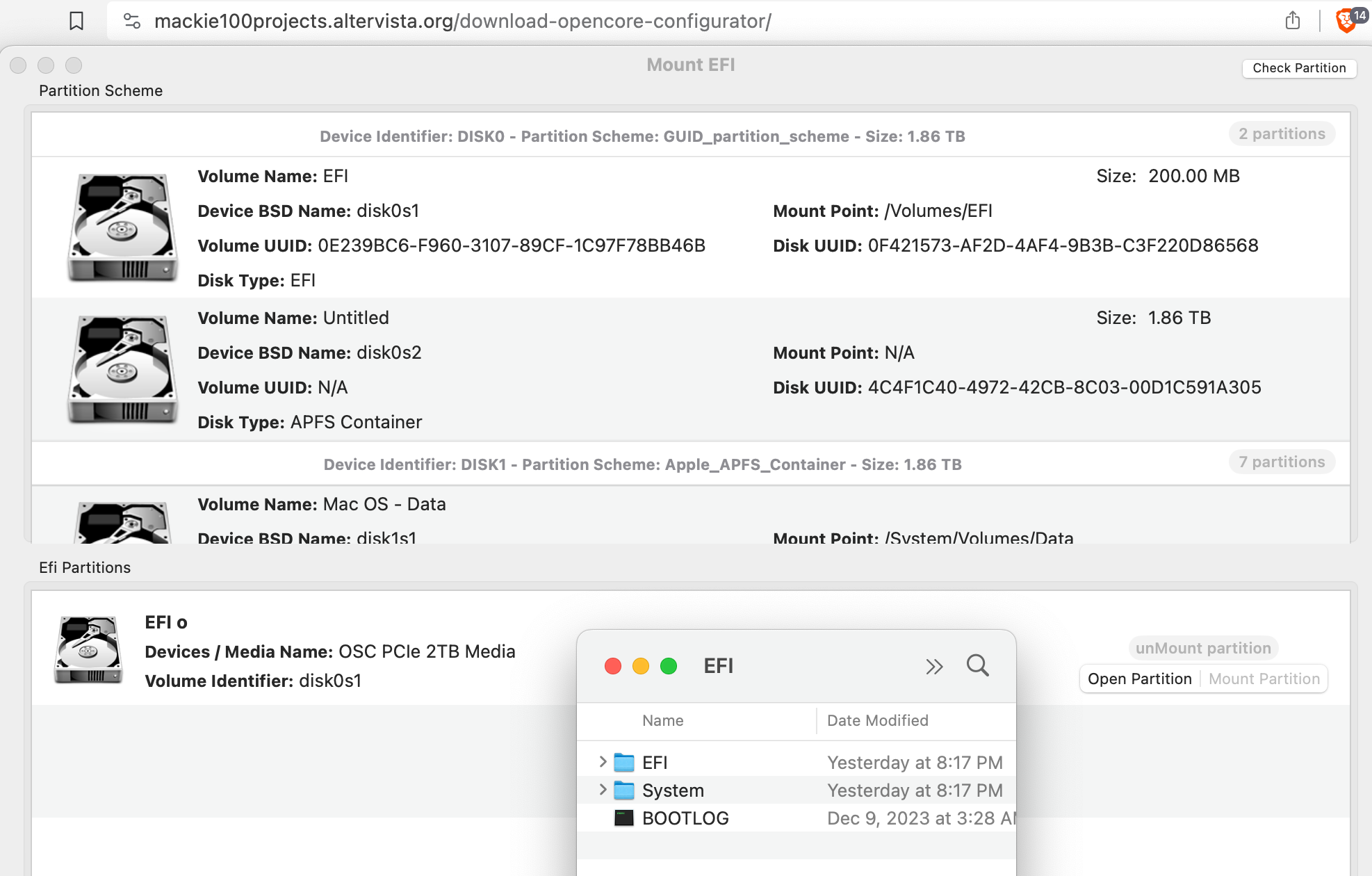This screenshot has height=876, width=1372.
Task: Expand the System folder disclosure chevron
Action: pyautogui.click(x=603, y=790)
